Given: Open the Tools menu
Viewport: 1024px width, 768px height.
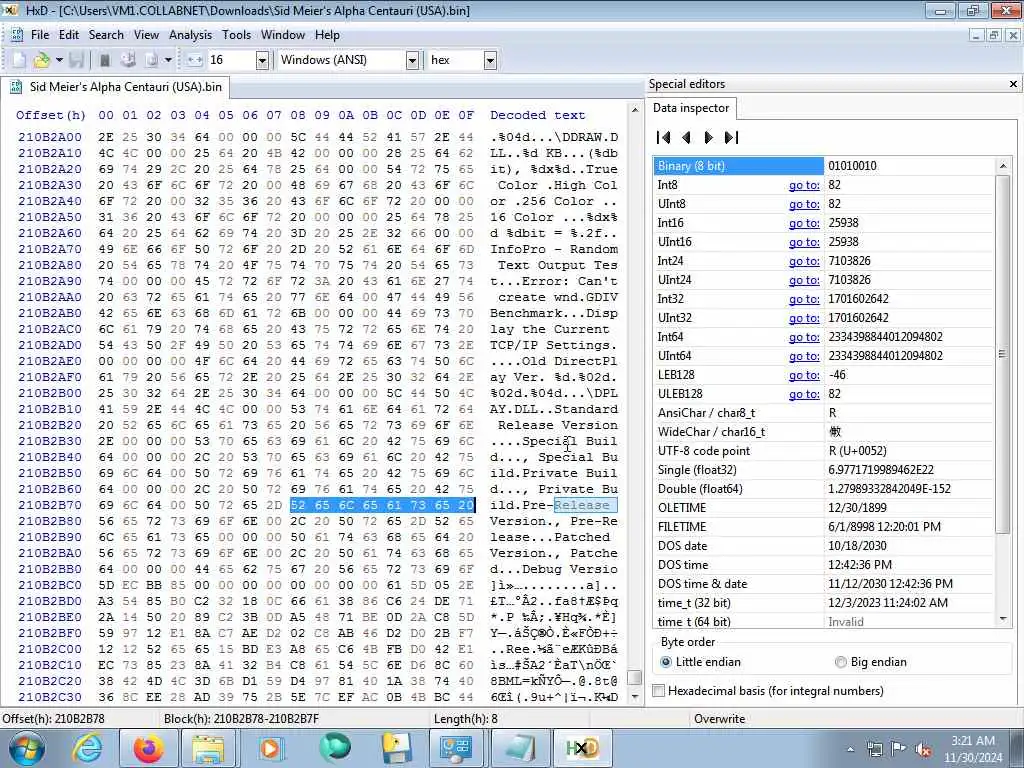Looking at the screenshot, I should tap(236, 35).
